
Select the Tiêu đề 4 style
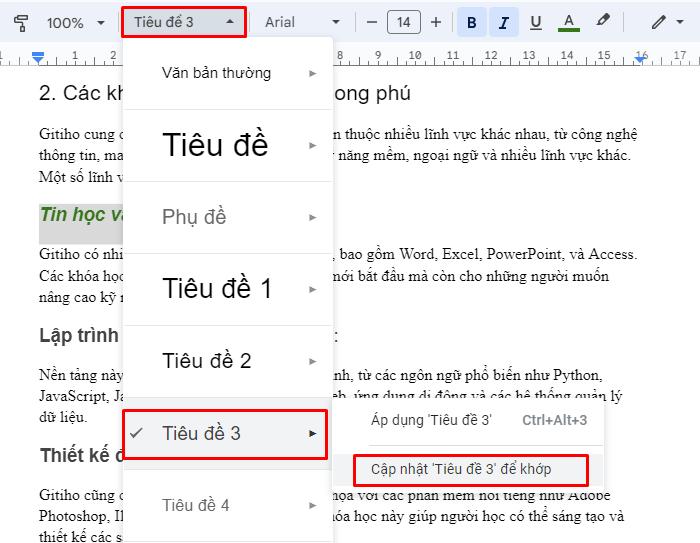pyautogui.click(x=196, y=505)
